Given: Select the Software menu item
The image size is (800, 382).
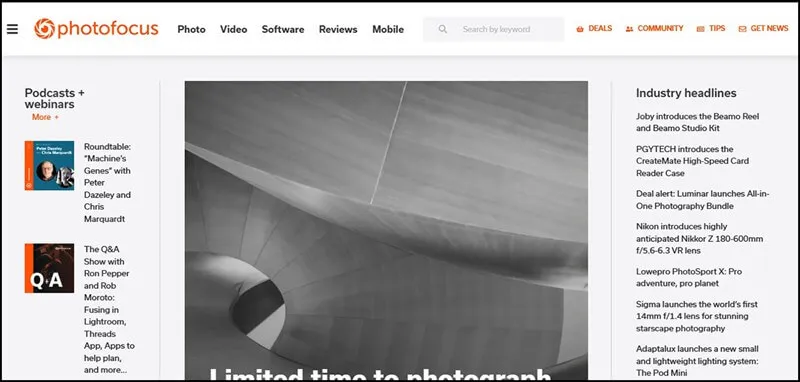Looking at the screenshot, I should [283, 29].
